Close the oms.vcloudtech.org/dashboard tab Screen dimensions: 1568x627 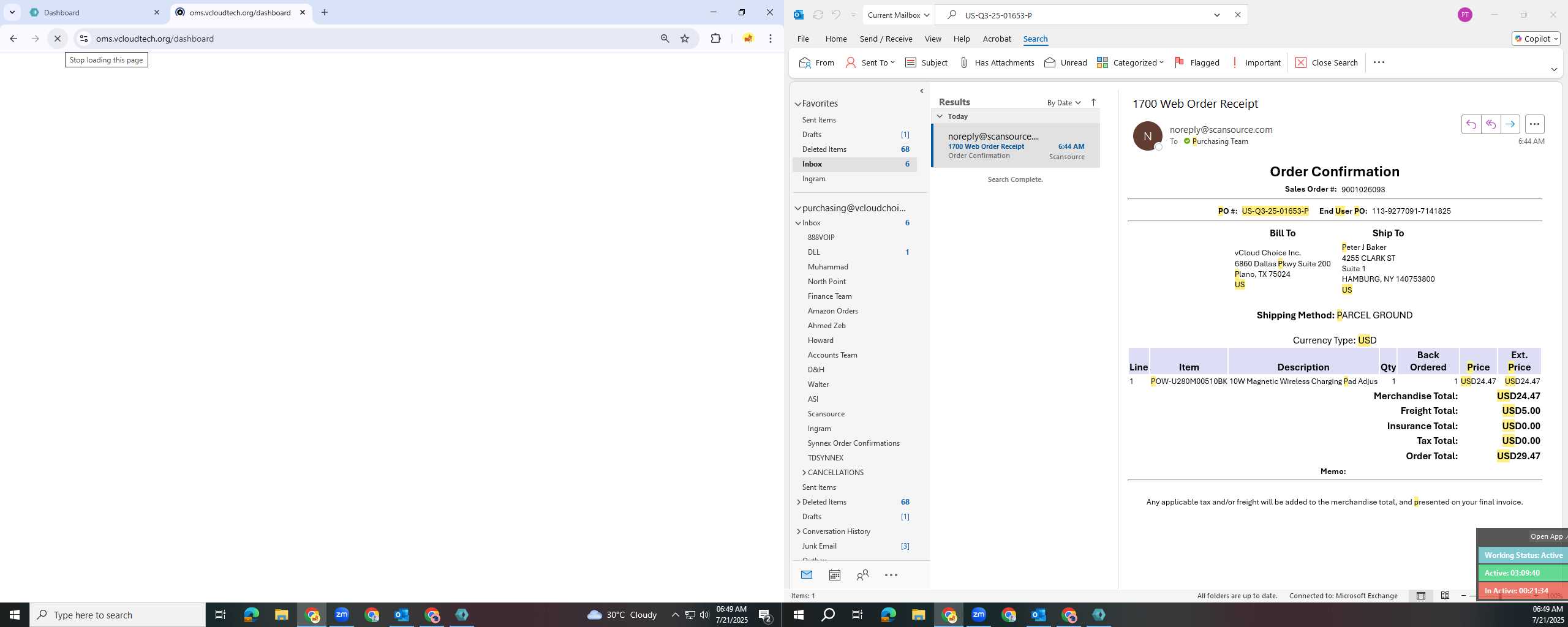(x=303, y=12)
